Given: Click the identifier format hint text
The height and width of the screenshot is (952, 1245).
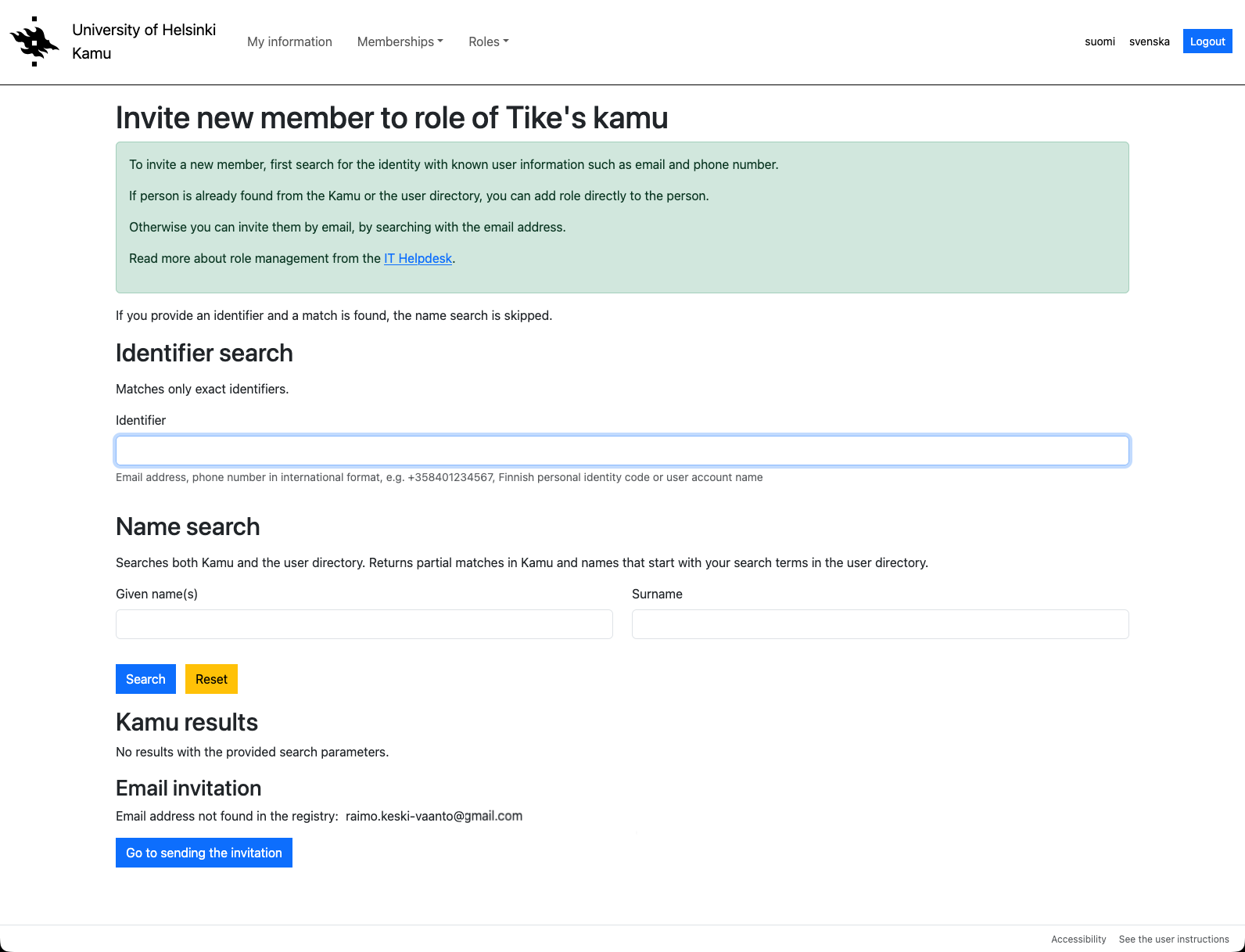Looking at the screenshot, I should pyautogui.click(x=439, y=477).
